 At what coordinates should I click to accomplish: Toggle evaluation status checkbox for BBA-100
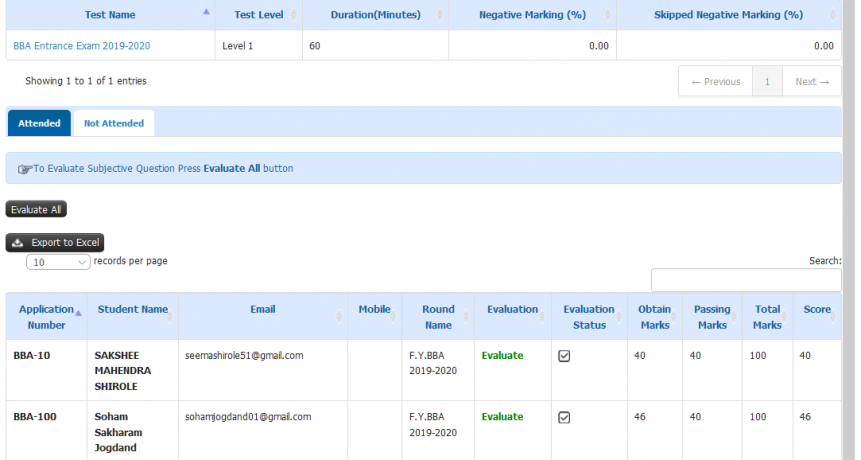pos(564,417)
